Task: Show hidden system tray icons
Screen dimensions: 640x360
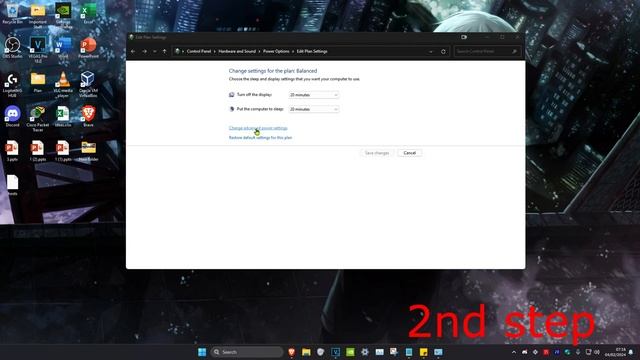Action: tap(514, 352)
